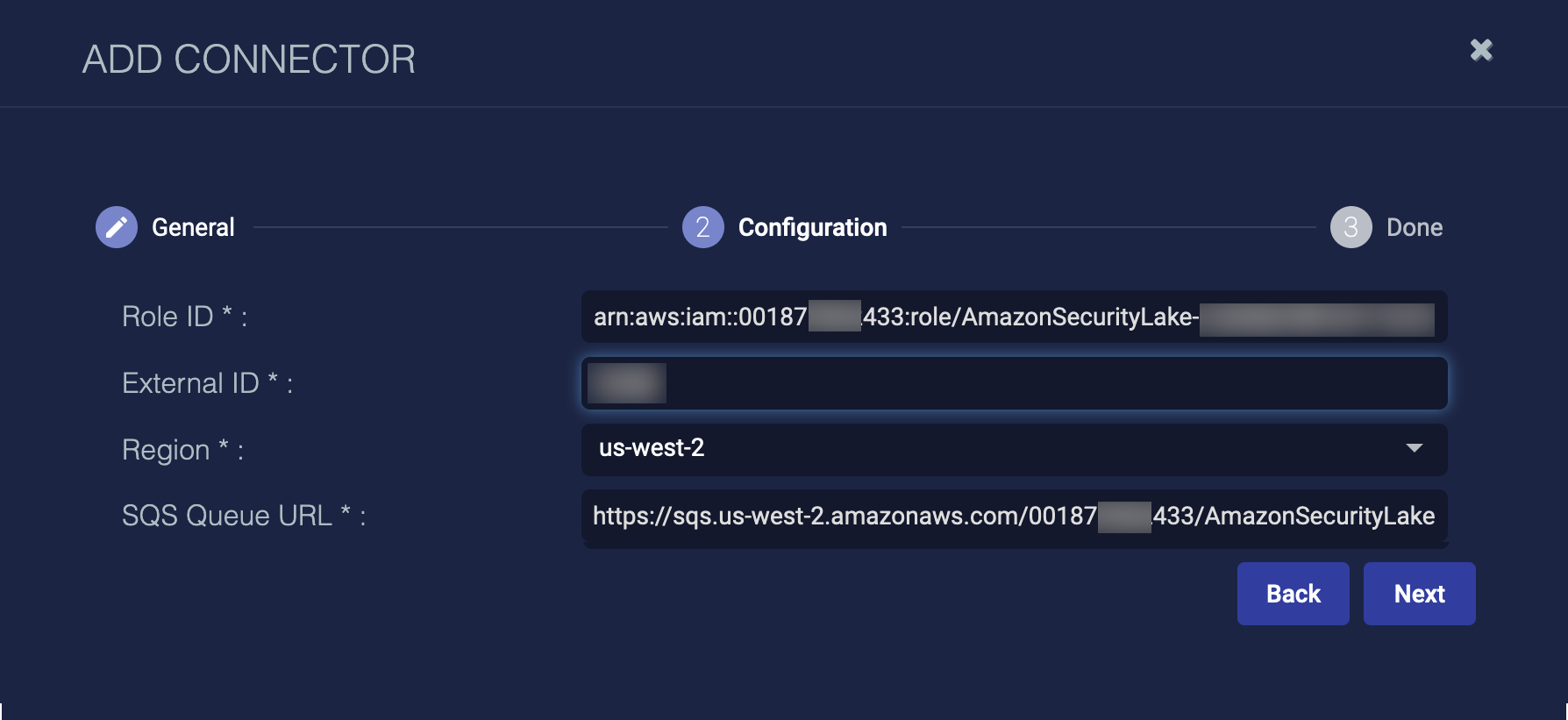Expand the Region dropdown arrow
Image resolution: width=1568 pixels, height=720 pixels.
pyautogui.click(x=1414, y=448)
